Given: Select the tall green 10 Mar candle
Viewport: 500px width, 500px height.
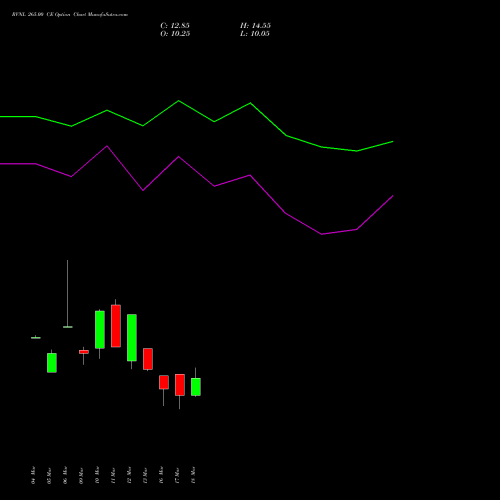Looking at the screenshot, I should (x=100, y=330).
